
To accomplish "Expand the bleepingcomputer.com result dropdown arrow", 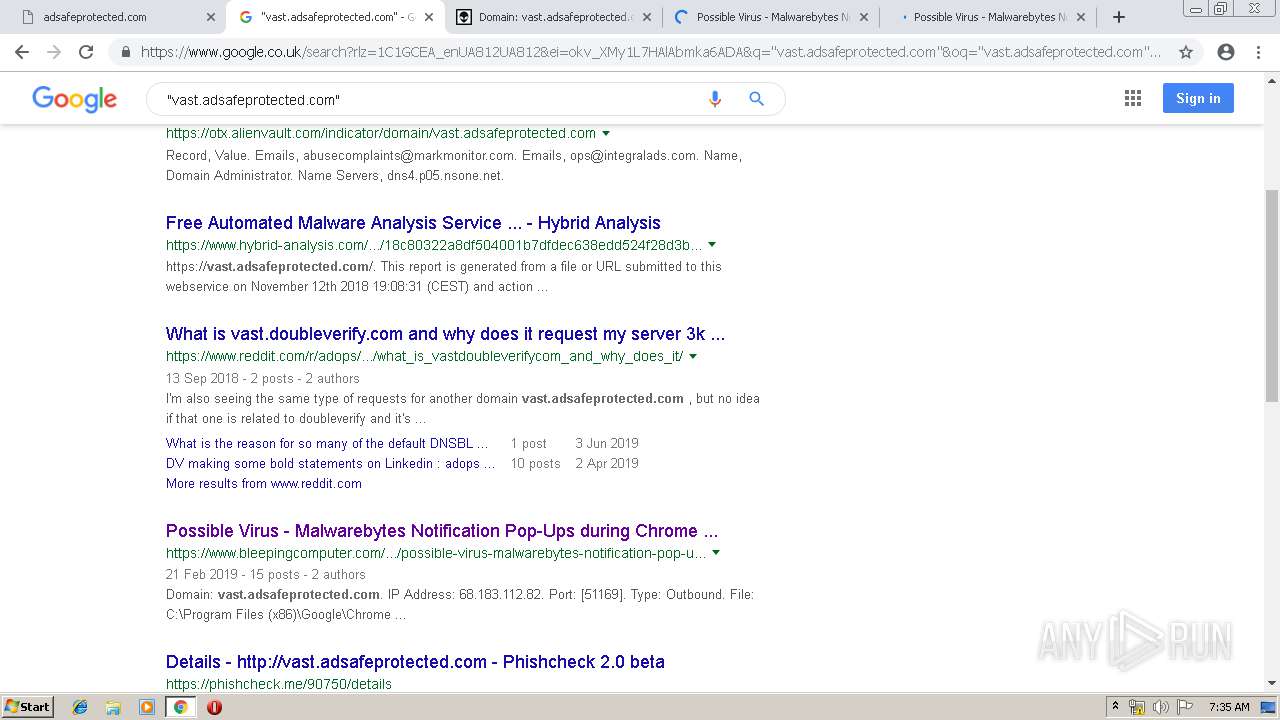I will click(x=716, y=553).
